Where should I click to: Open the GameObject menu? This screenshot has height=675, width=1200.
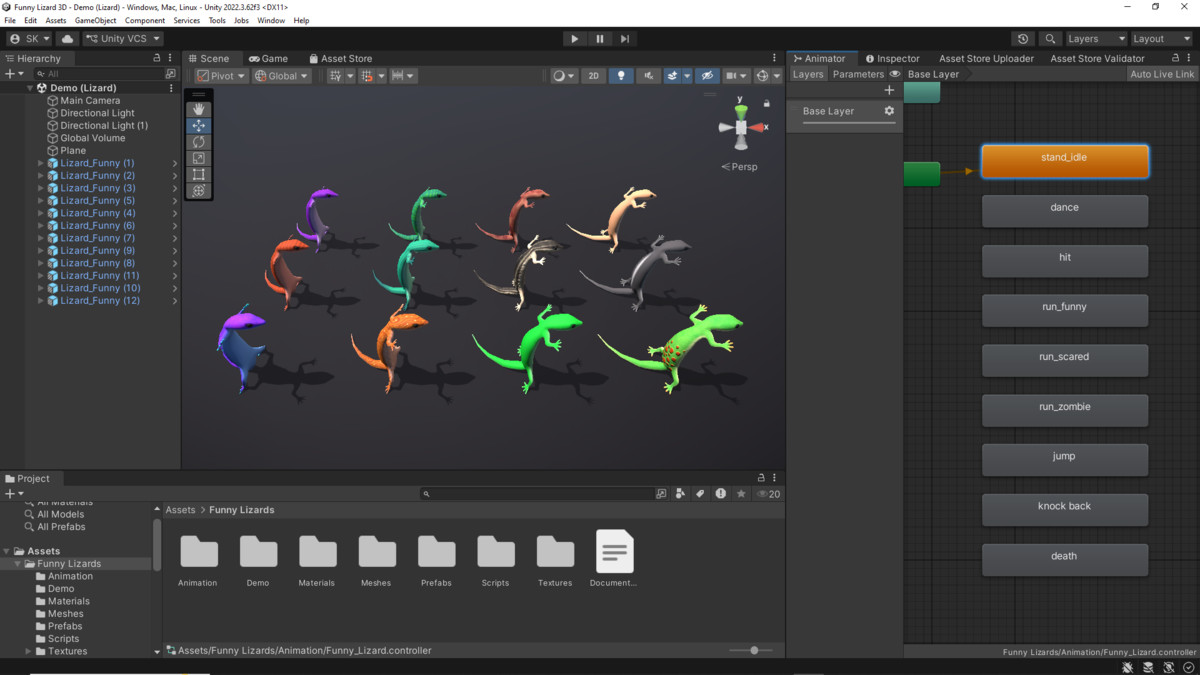95,20
